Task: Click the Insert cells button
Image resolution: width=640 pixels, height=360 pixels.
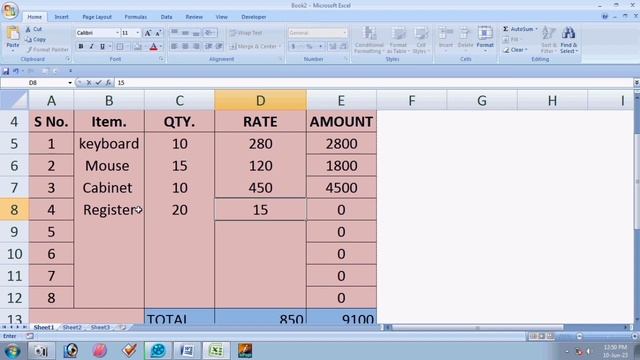Action: pyautogui.click(x=446, y=38)
